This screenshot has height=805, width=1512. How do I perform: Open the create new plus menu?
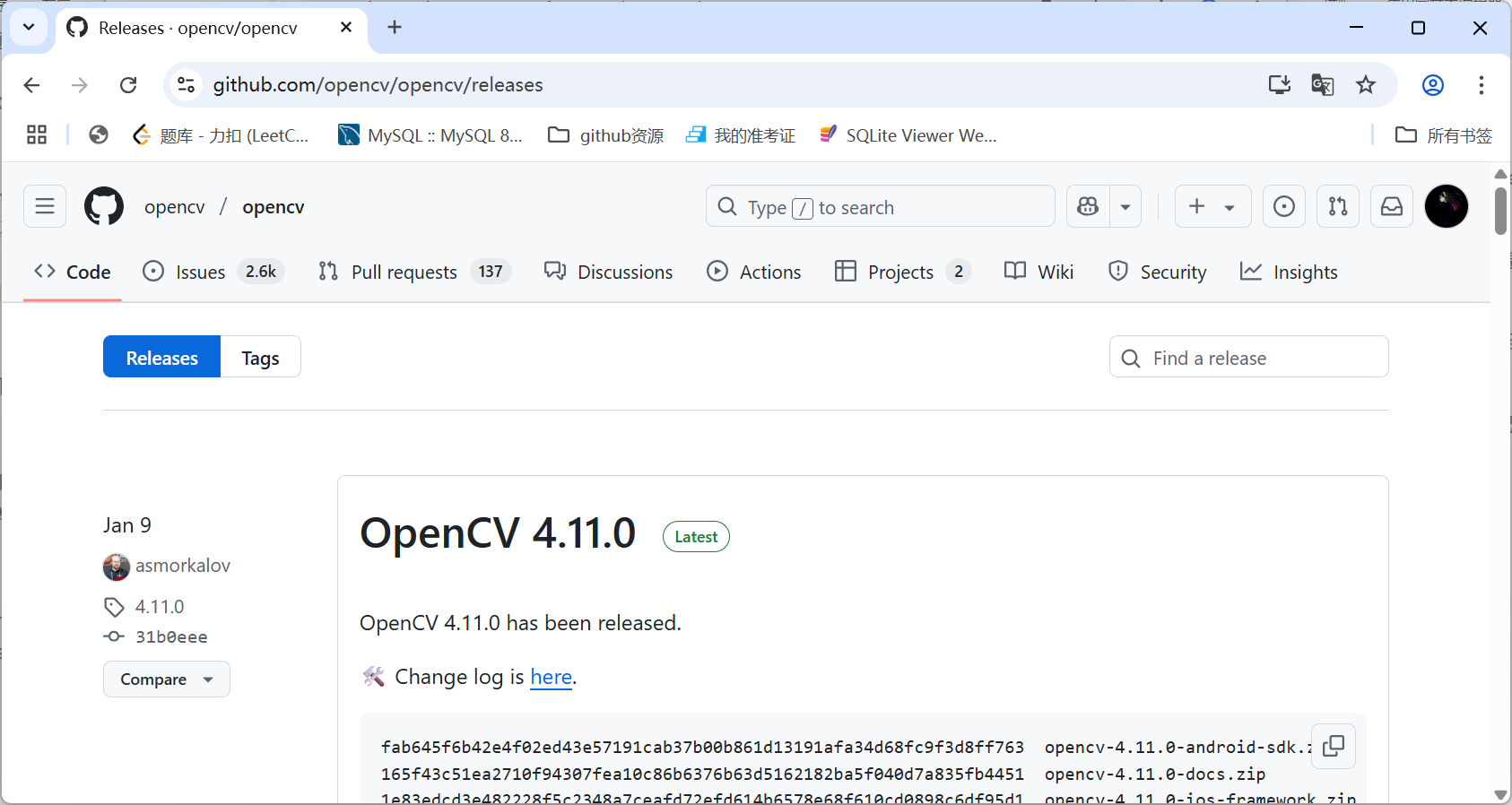(1212, 207)
